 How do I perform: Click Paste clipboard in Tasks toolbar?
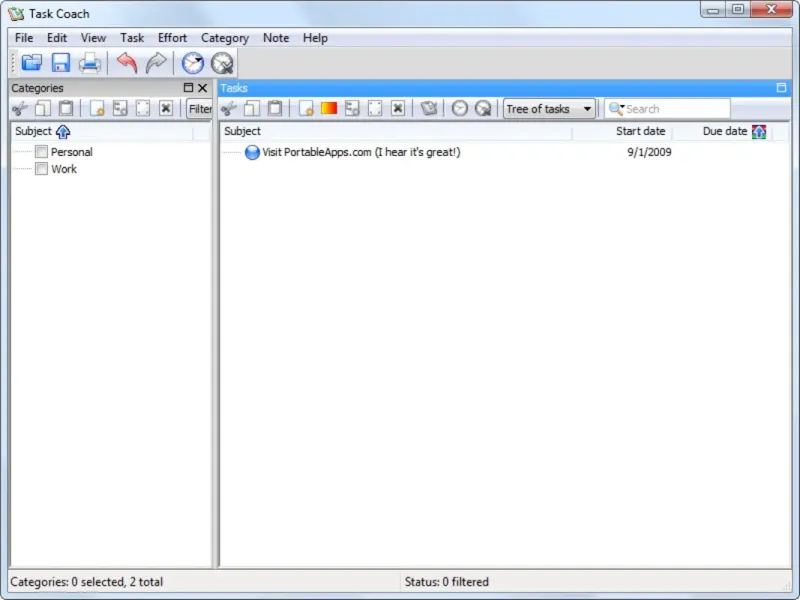click(275, 108)
